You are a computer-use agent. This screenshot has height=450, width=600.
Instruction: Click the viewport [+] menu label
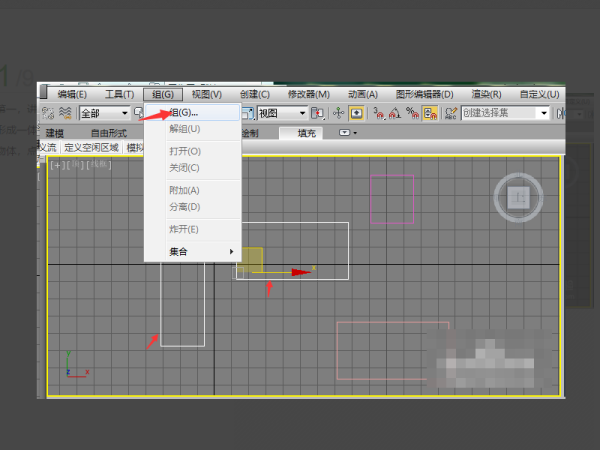(57, 165)
